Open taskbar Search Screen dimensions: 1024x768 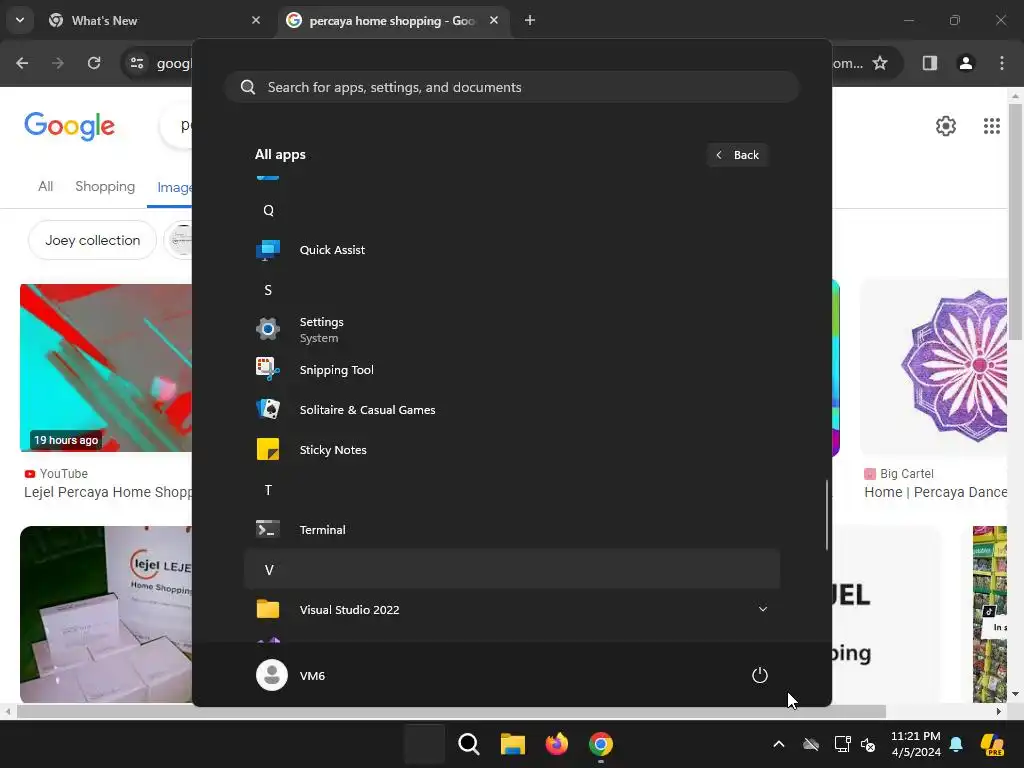[x=468, y=744]
